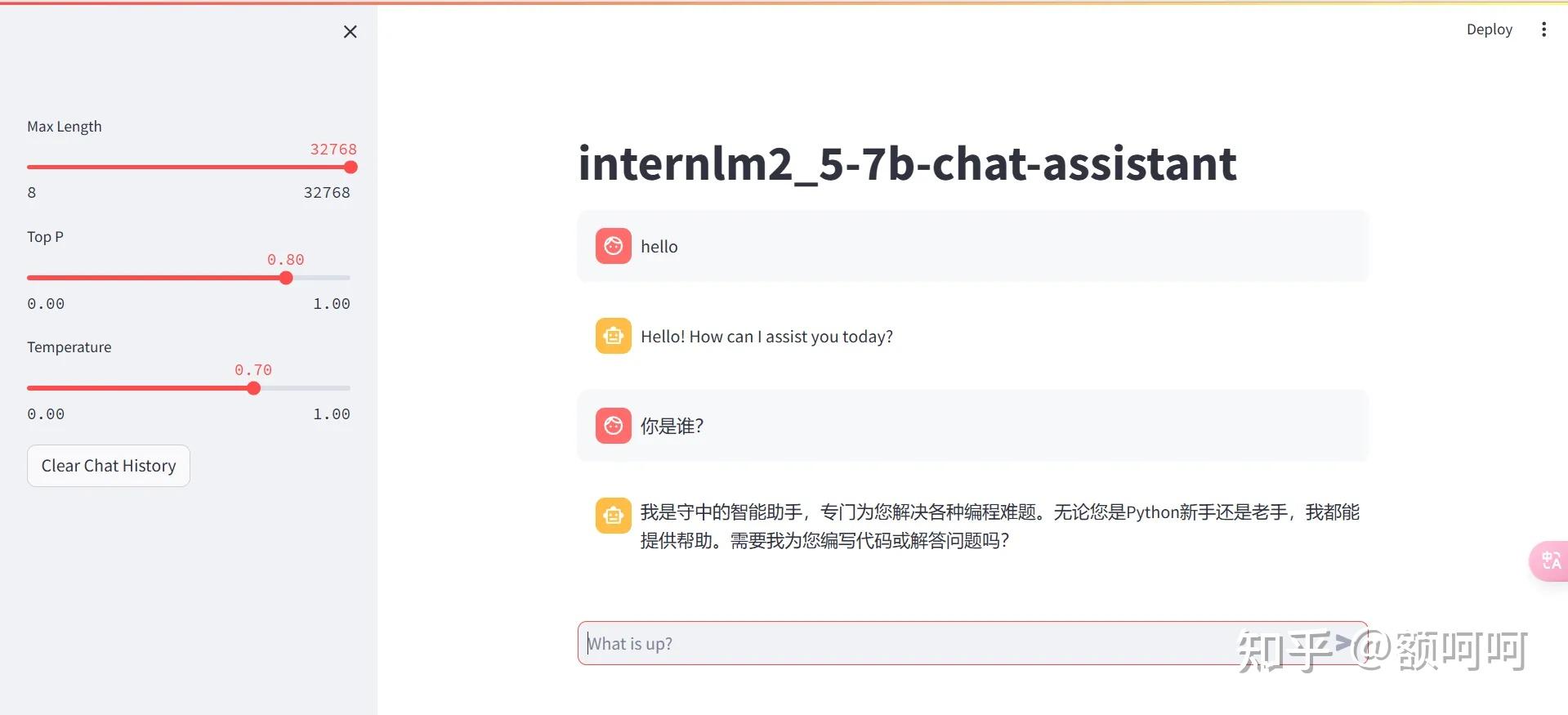Click the robot avatar beside the English reply

tap(613, 336)
